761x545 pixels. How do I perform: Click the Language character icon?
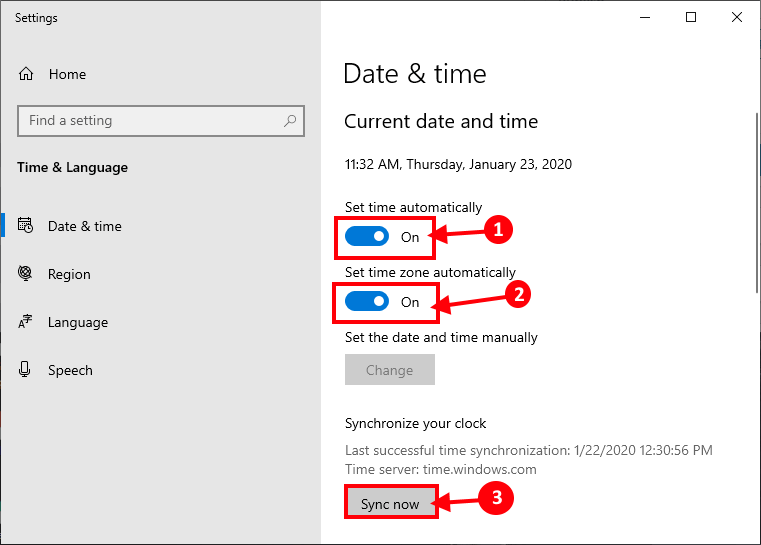pyautogui.click(x=25, y=321)
